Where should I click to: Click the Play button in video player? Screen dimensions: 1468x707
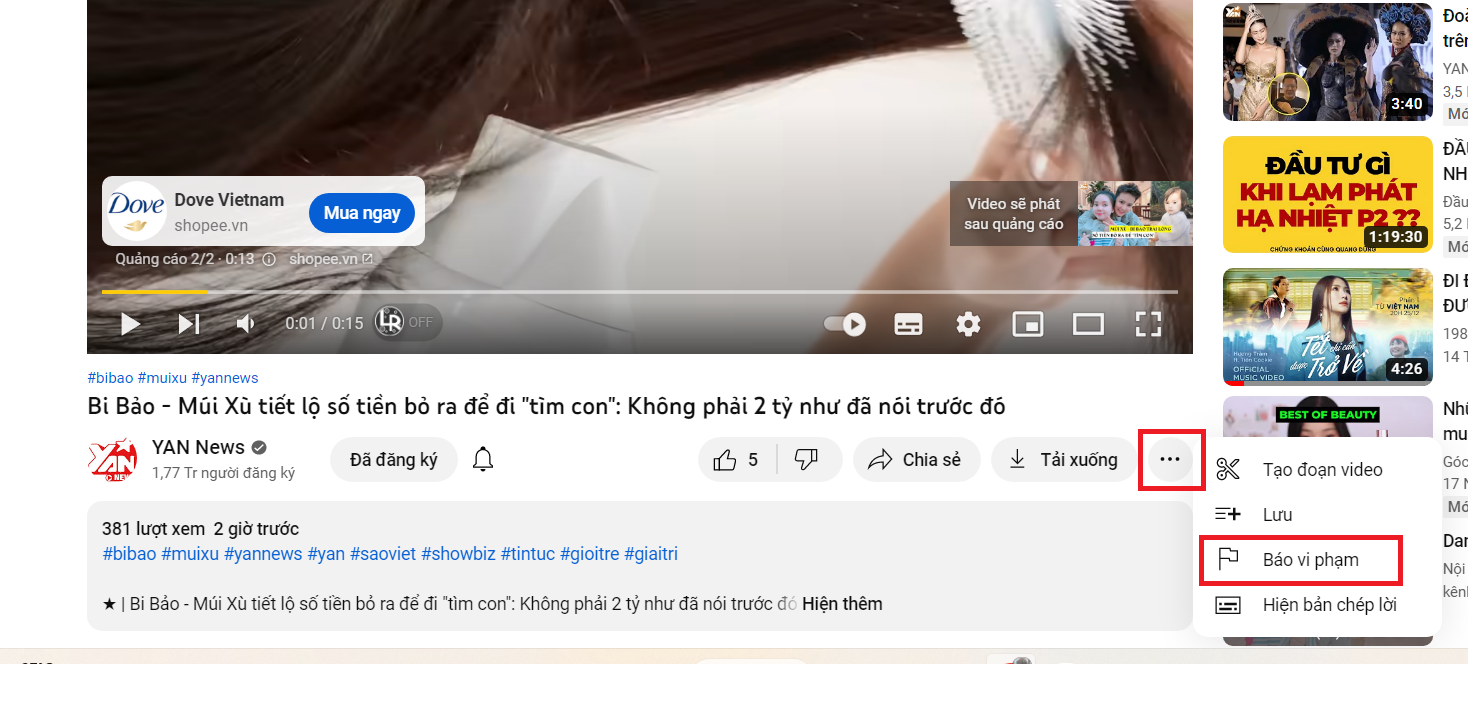point(130,324)
